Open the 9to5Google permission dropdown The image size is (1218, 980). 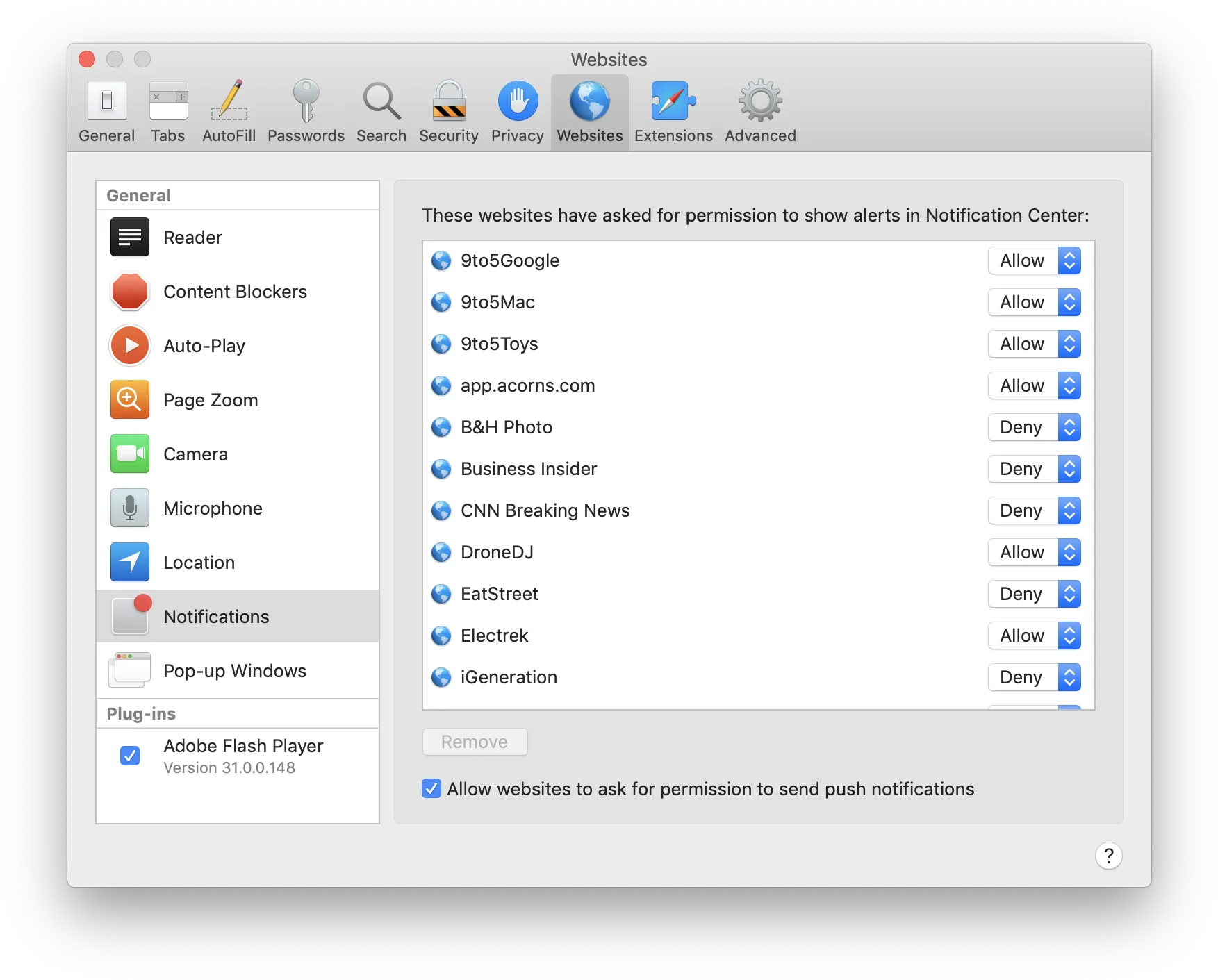pyautogui.click(x=1035, y=260)
